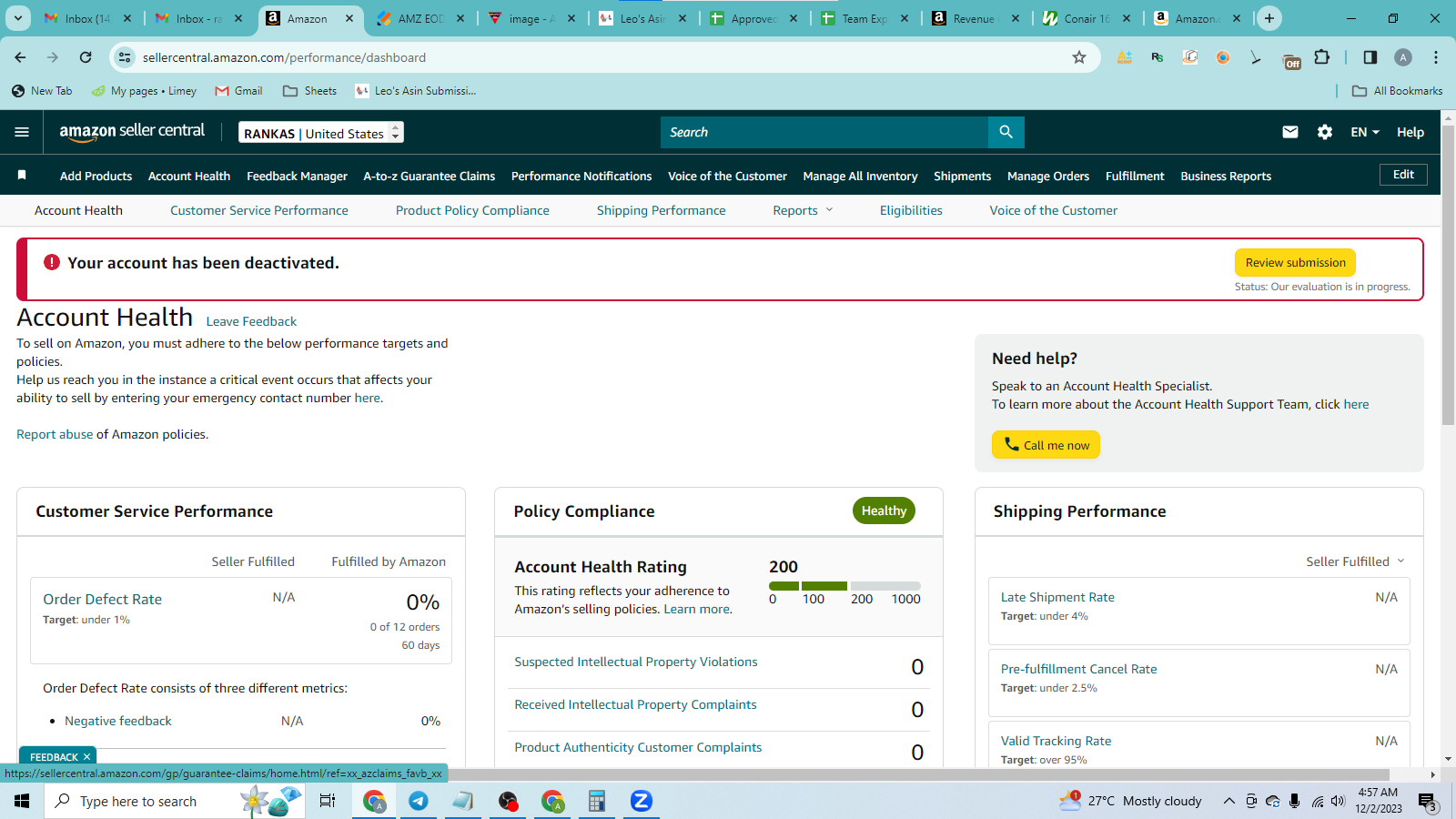Image resolution: width=1456 pixels, height=819 pixels.
Task: Open the Negative feedback link
Action: [118, 721]
